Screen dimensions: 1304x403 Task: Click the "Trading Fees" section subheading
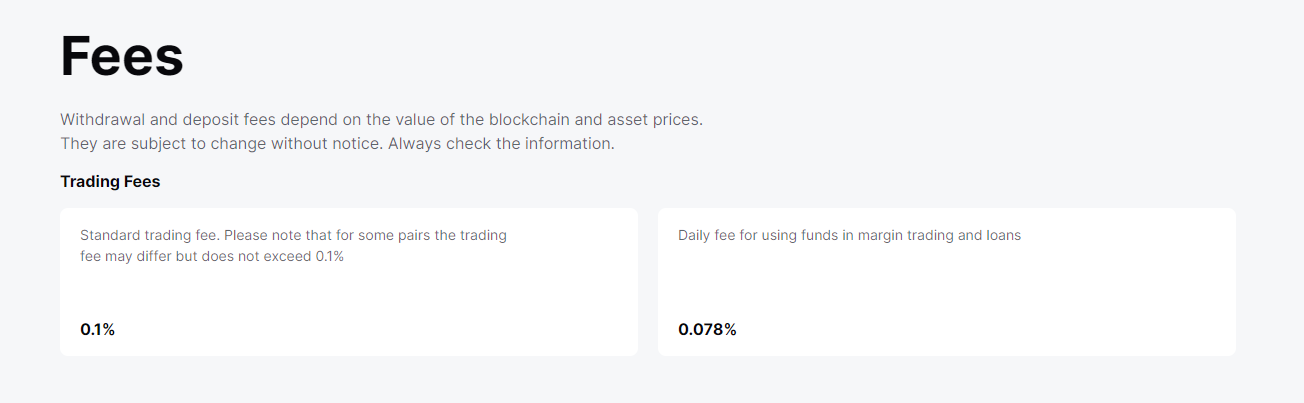pyautogui.click(x=110, y=182)
